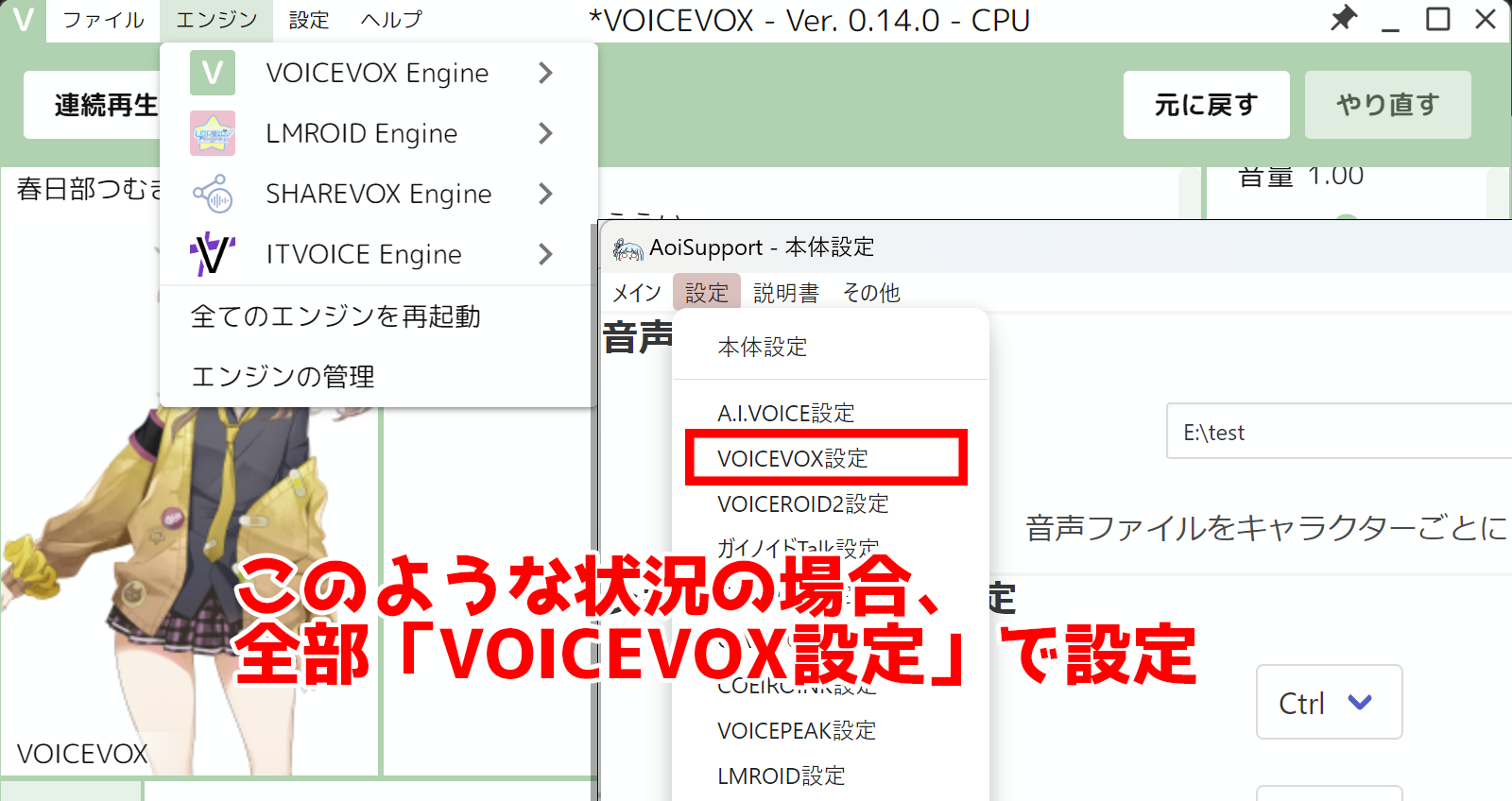This screenshot has width=1512, height=801.
Task: Select VOICEVOX Engine text label
Action: pos(377,73)
